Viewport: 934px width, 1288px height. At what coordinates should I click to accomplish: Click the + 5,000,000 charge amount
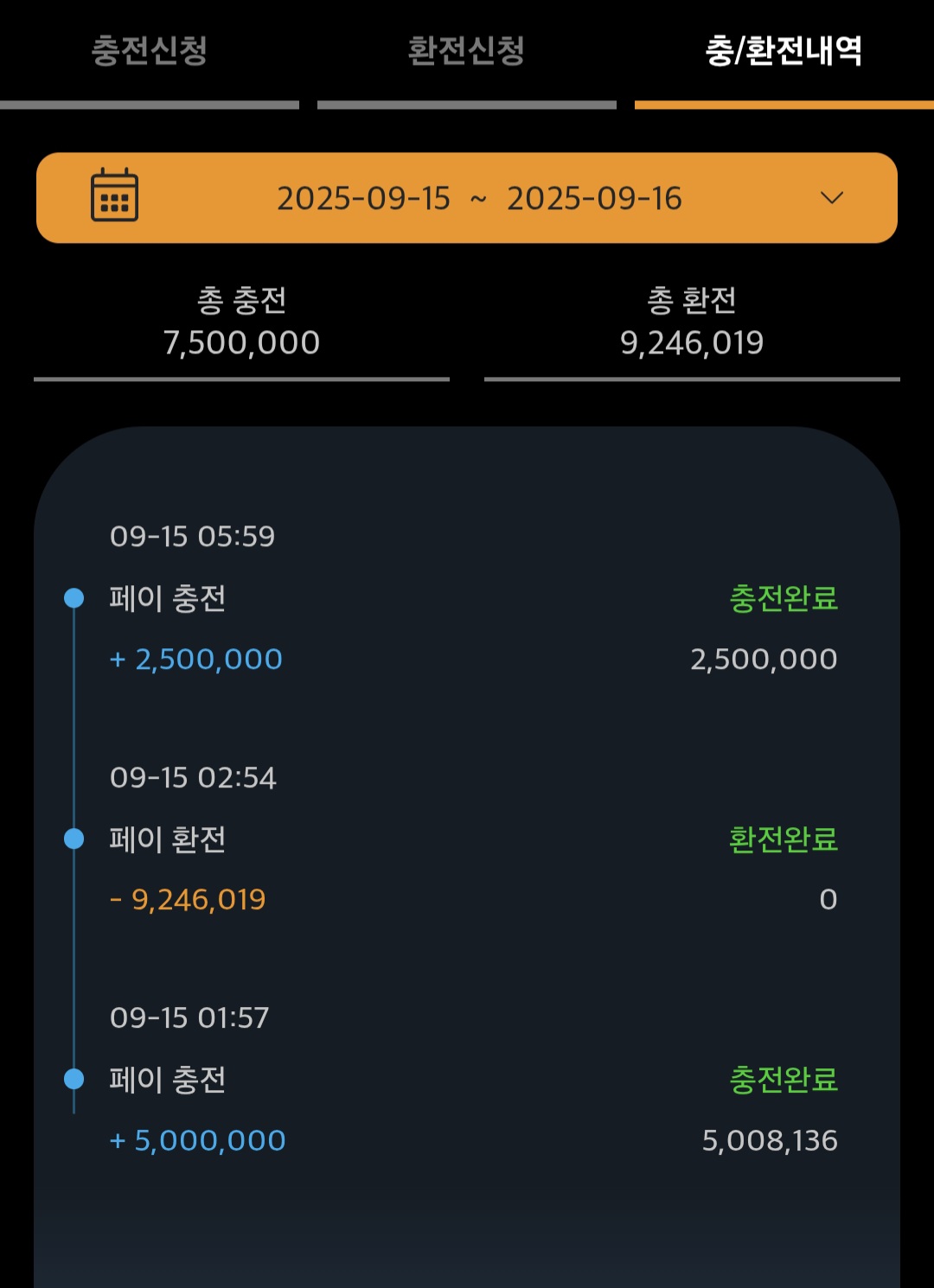pos(198,1141)
